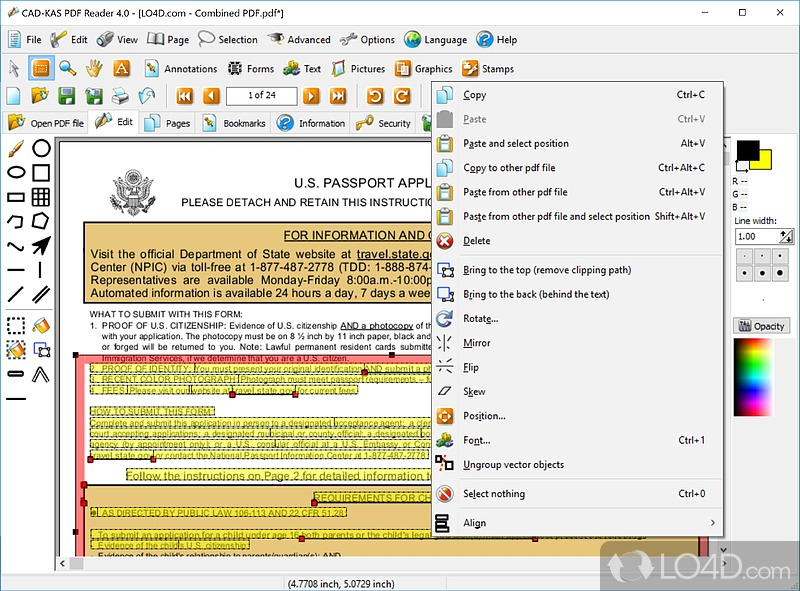
Task: Click the yellow background color swatch
Action: coord(766,161)
